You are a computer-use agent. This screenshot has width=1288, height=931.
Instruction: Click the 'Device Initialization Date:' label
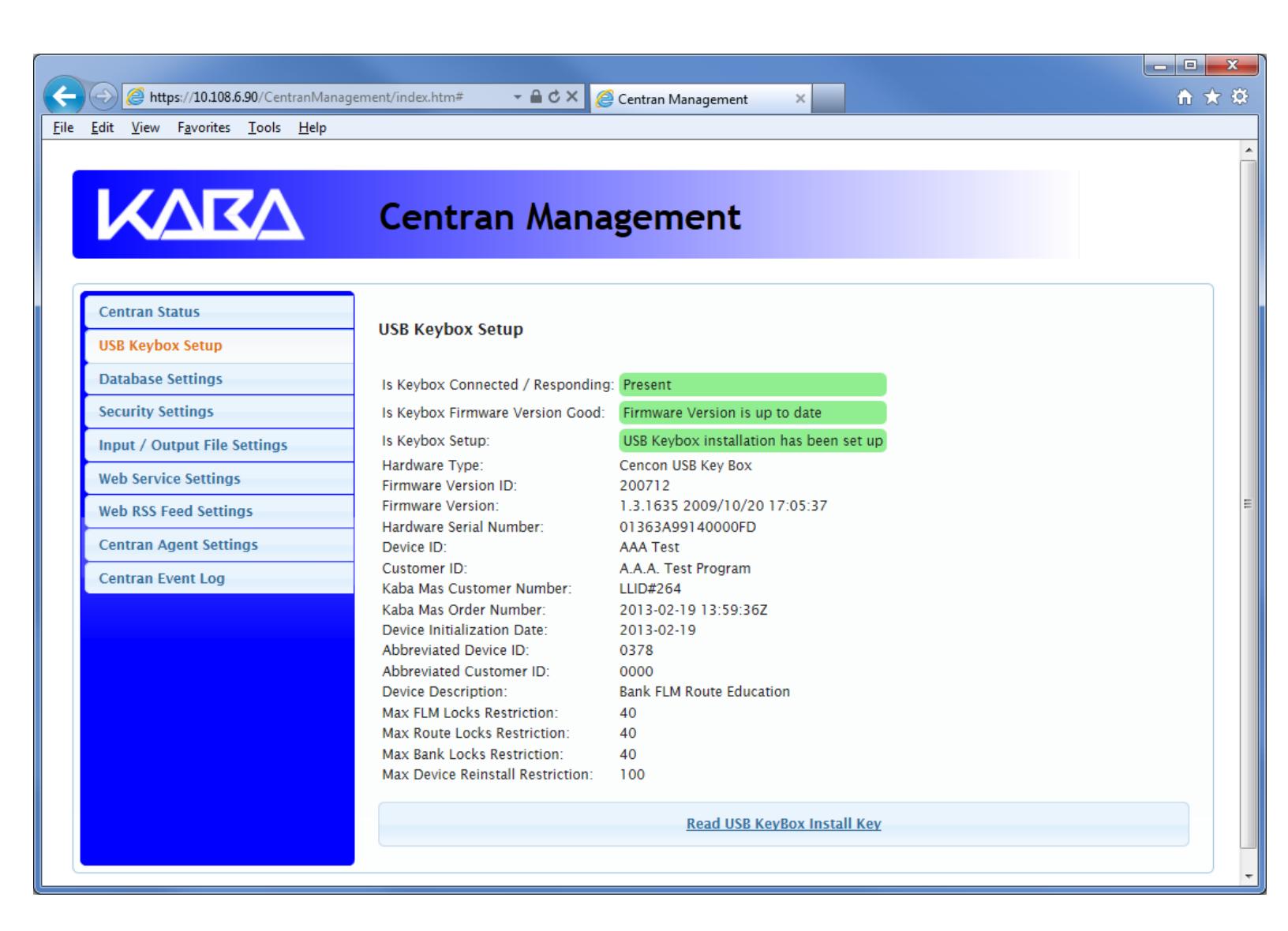pyautogui.click(x=465, y=630)
